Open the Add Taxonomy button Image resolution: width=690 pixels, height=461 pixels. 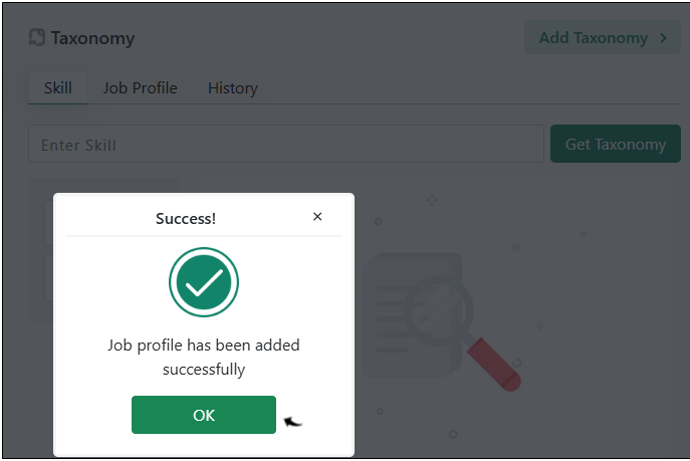tap(602, 38)
